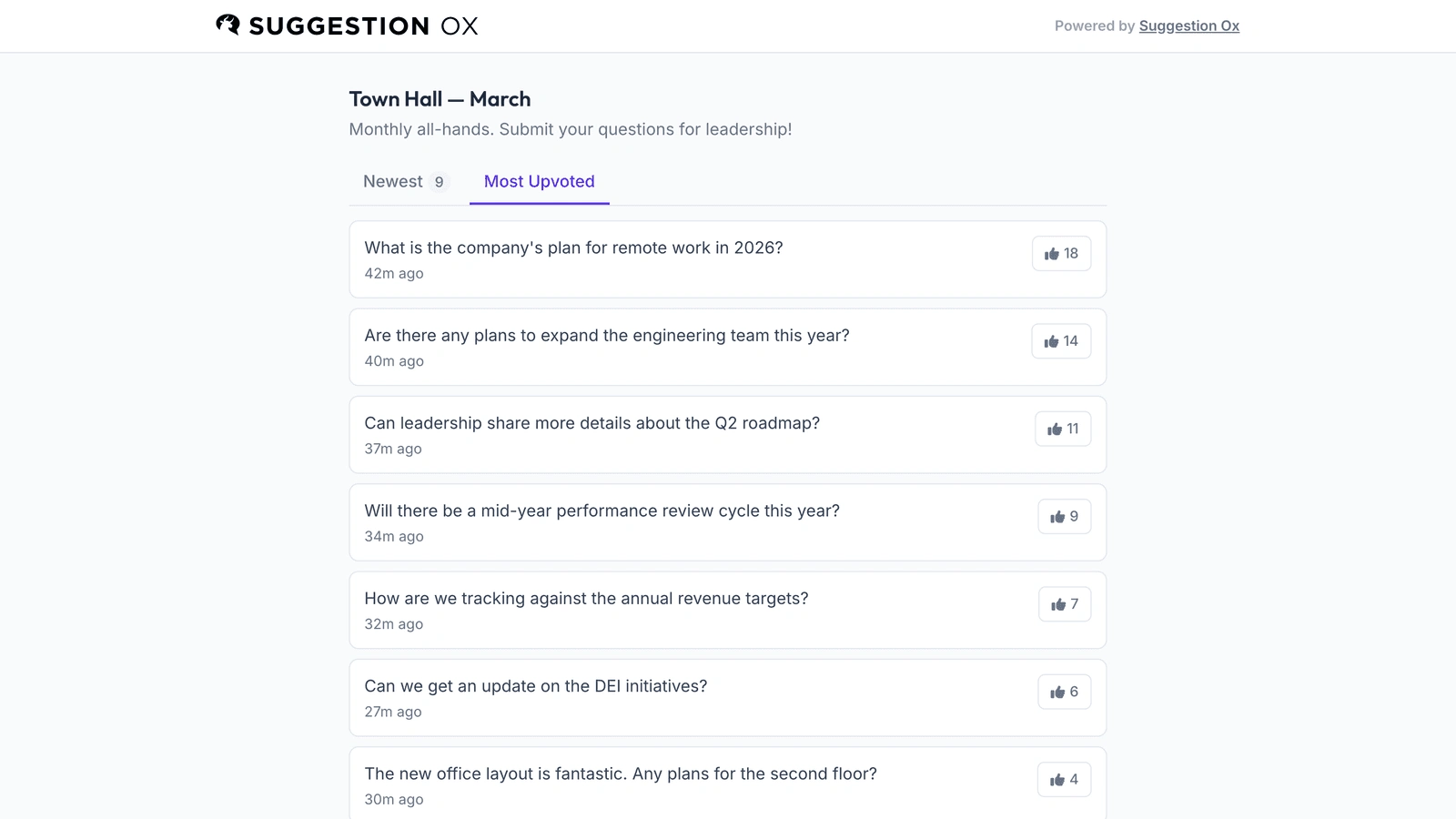Select the revenue targets question text
Viewport: 1456px width, 819px height.
[x=586, y=599]
